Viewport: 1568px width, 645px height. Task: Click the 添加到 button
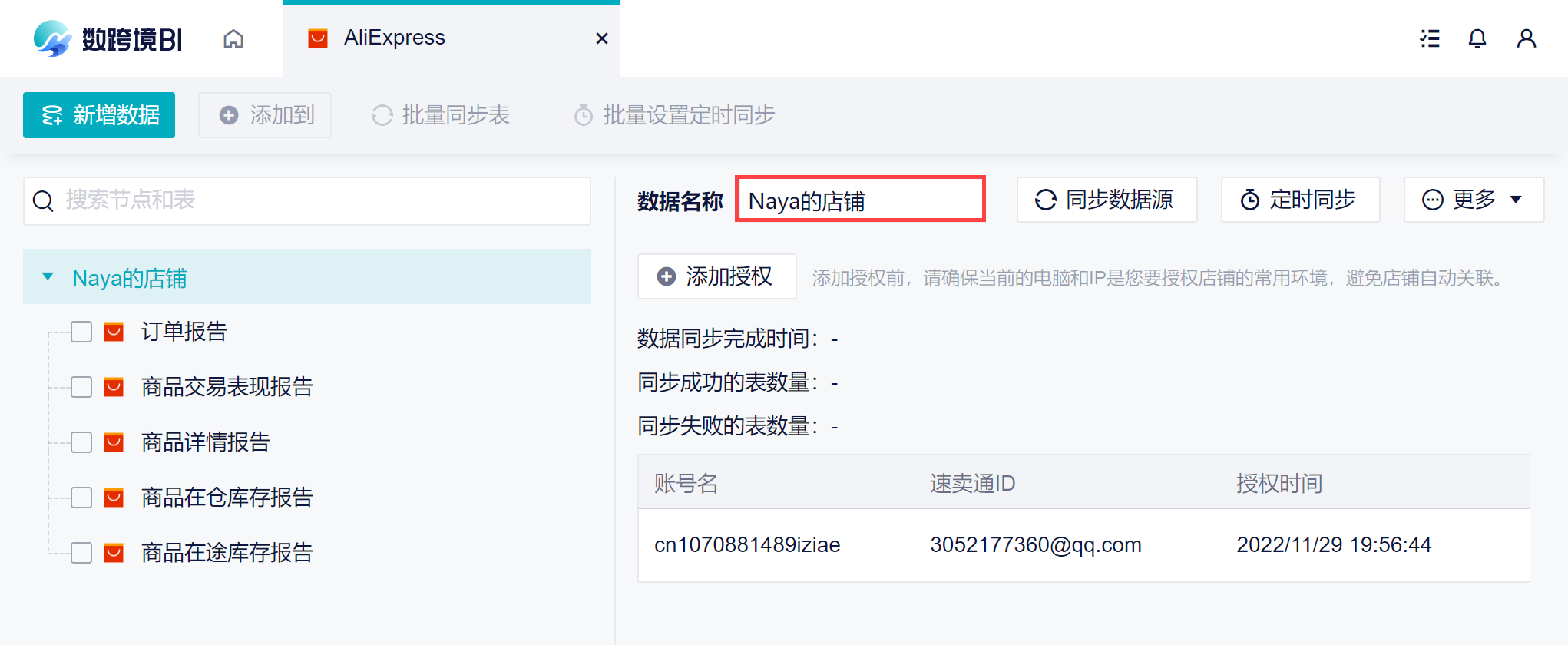coord(265,115)
